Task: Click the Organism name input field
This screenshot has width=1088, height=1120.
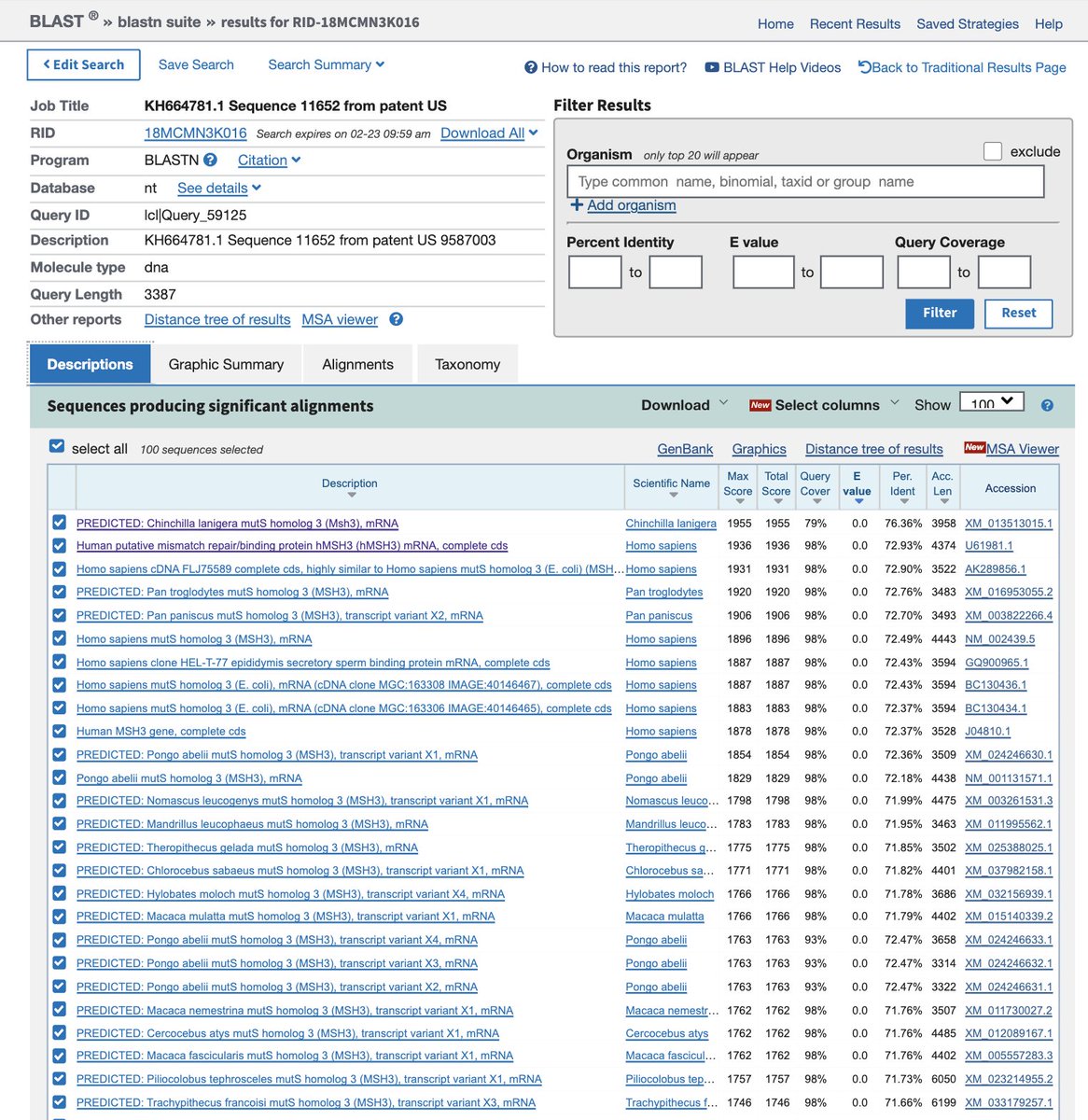Action: click(805, 182)
